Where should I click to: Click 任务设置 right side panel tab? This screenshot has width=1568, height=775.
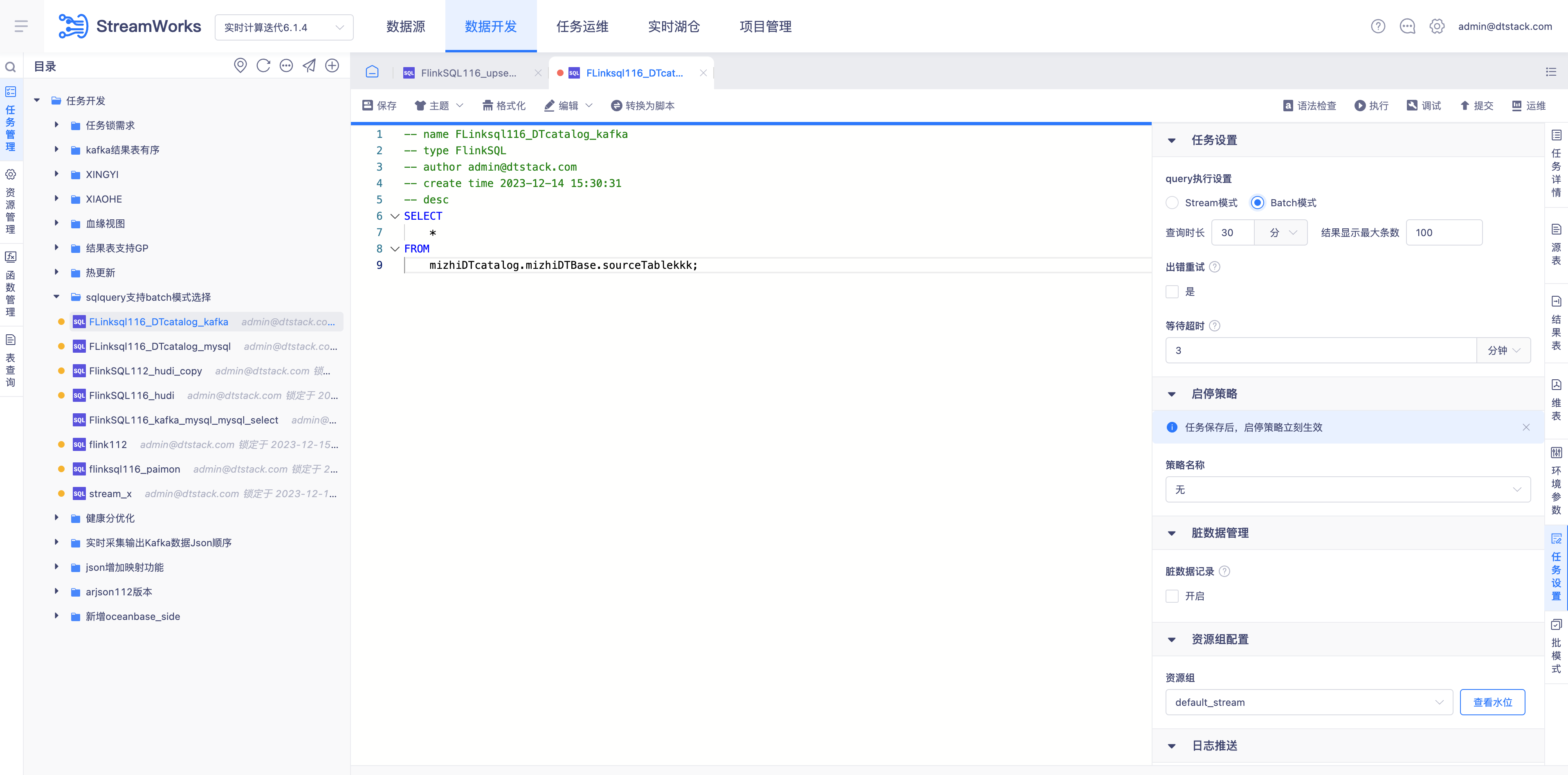click(x=1557, y=567)
